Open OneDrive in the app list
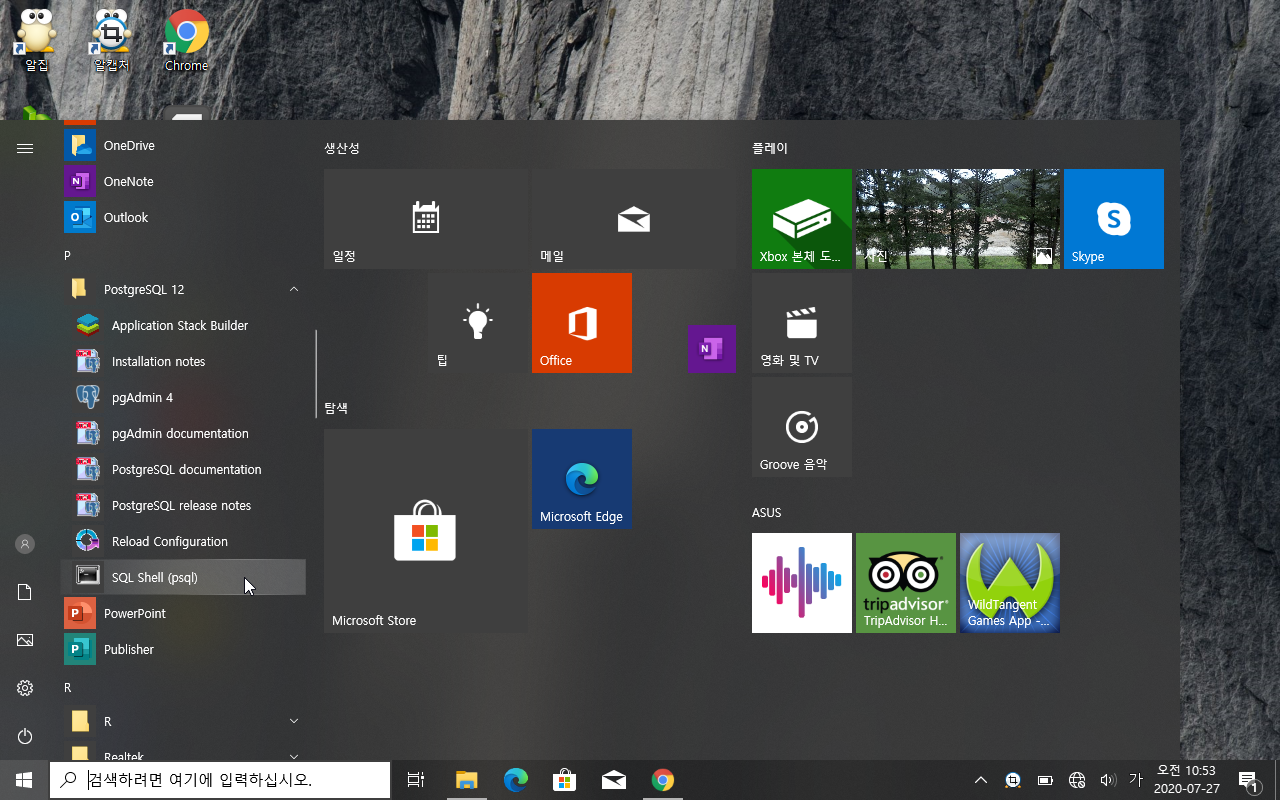This screenshot has height=800, width=1280. 183,145
